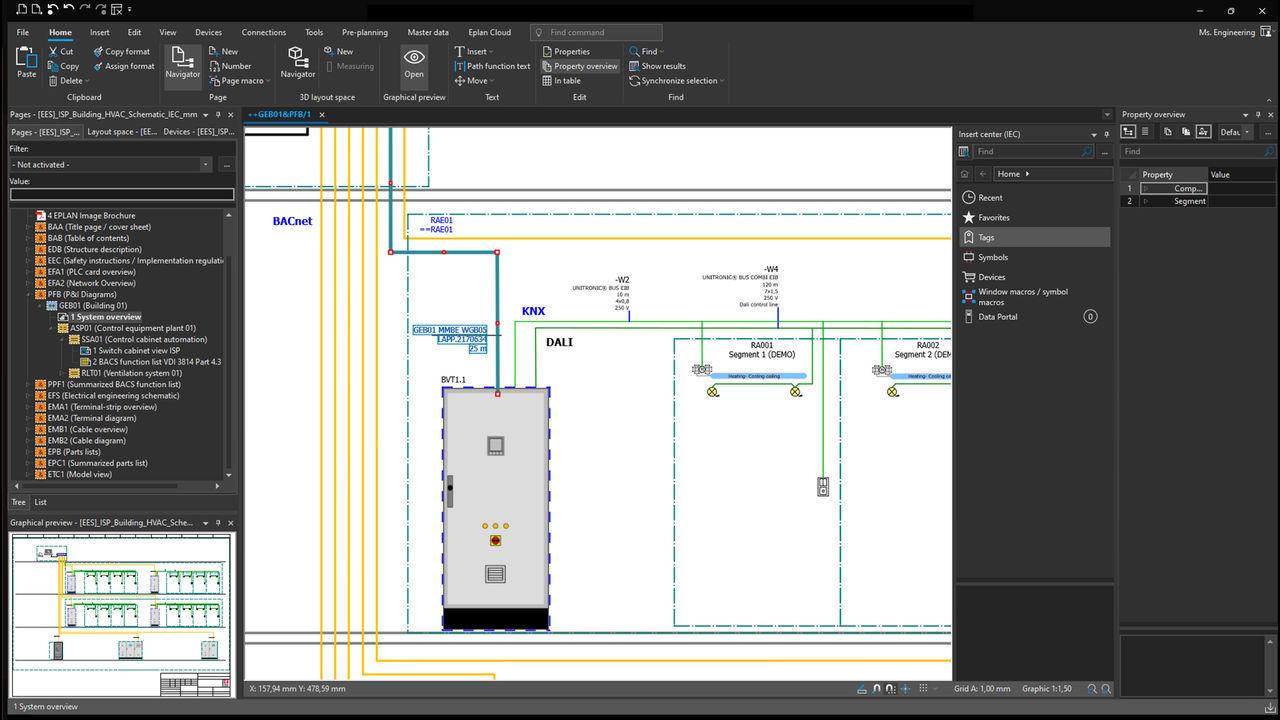Toggle Property overview in the Edit group
Viewport: 1280px width, 720px height.
coord(580,66)
